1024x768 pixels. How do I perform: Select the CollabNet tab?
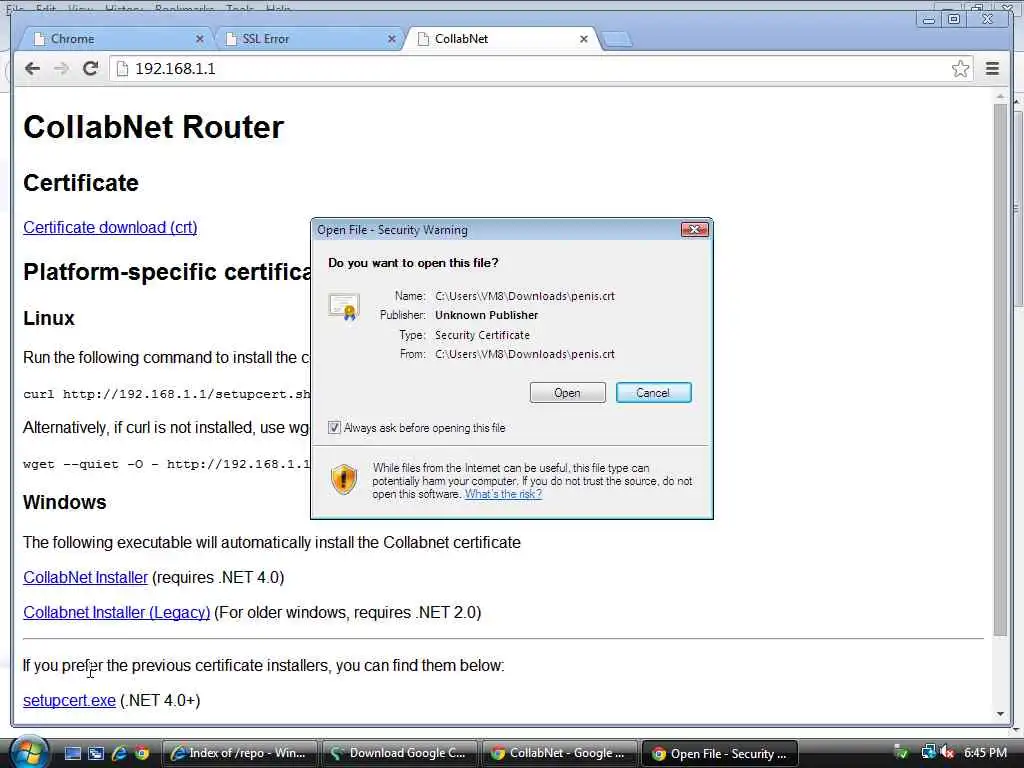(x=500, y=39)
